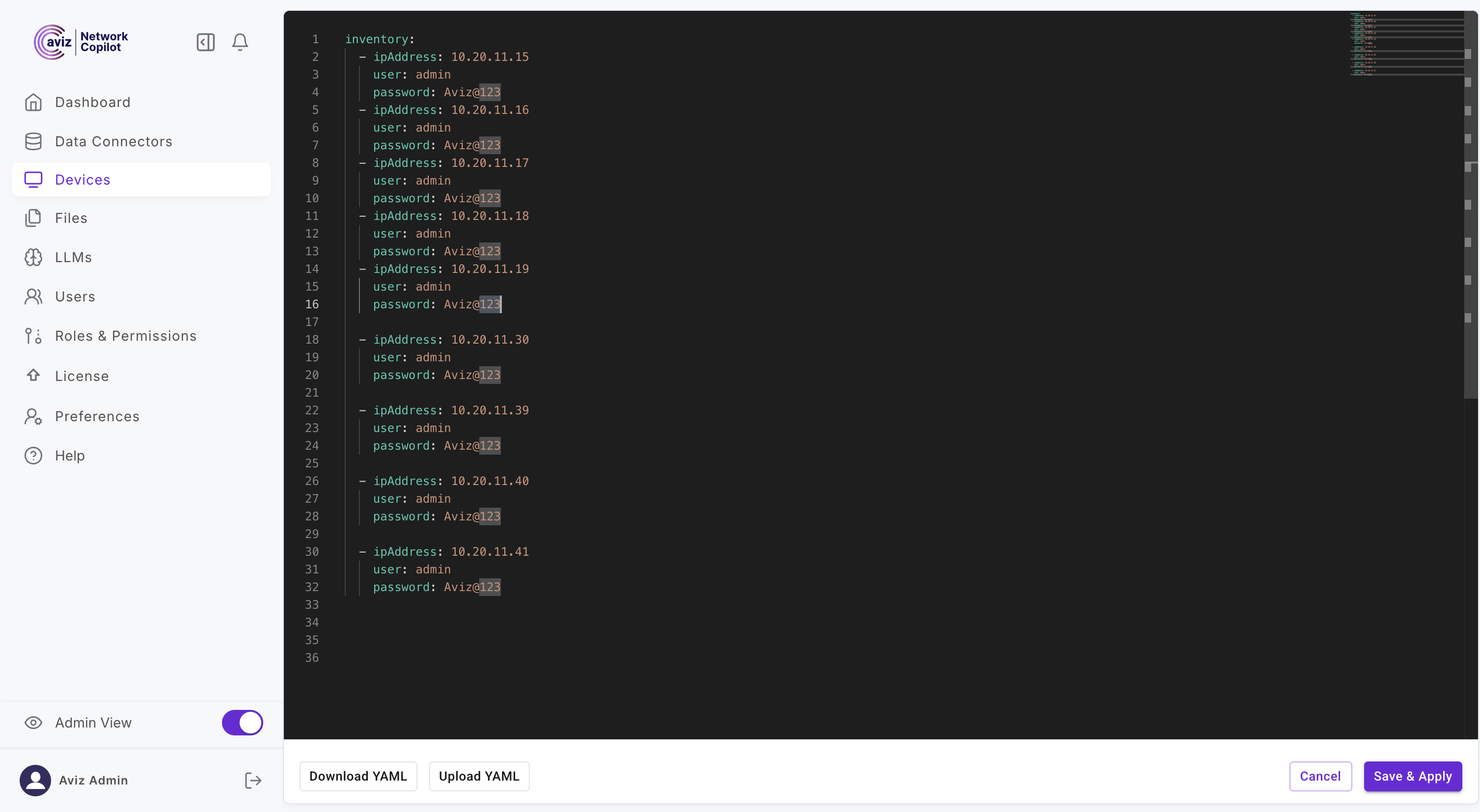Click the LLMs brain icon
1480x812 pixels.
(x=33, y=257)
